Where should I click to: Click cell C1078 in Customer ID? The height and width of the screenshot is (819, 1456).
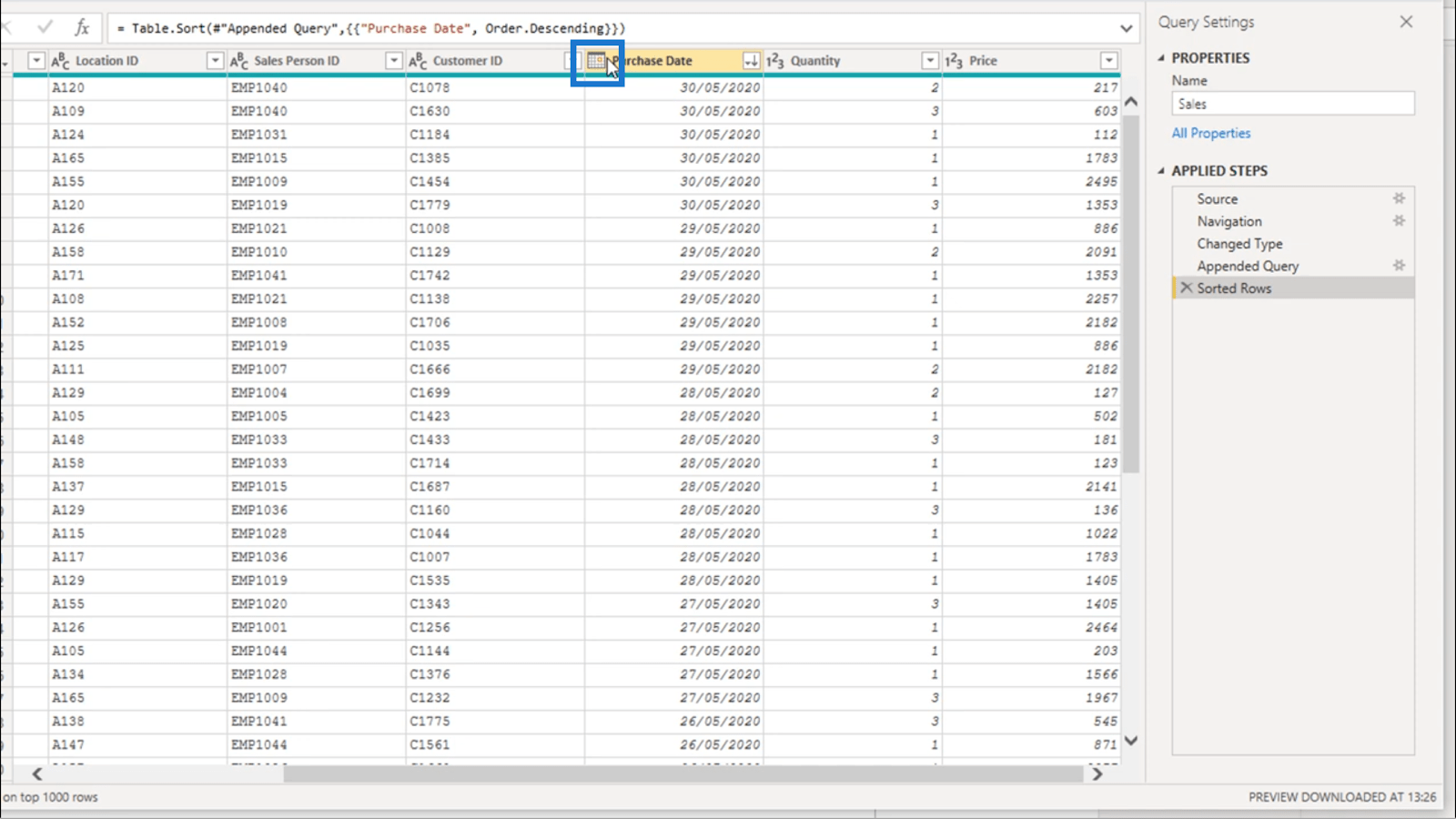[495, 87]
